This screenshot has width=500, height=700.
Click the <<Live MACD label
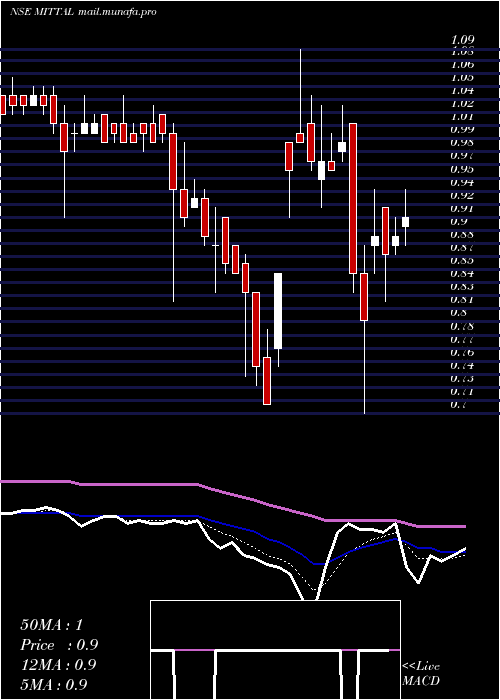tap(421, 674)
